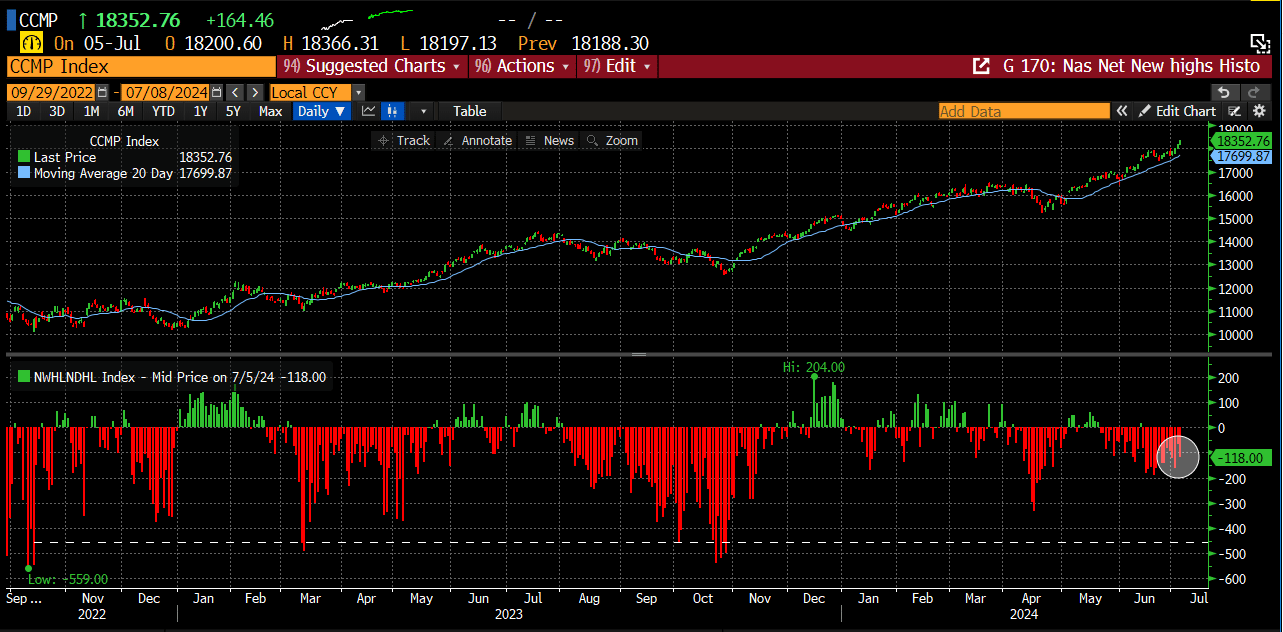Switch to candlestick chart type icon
Screen dimensions: 1283x632
[394, 111]
